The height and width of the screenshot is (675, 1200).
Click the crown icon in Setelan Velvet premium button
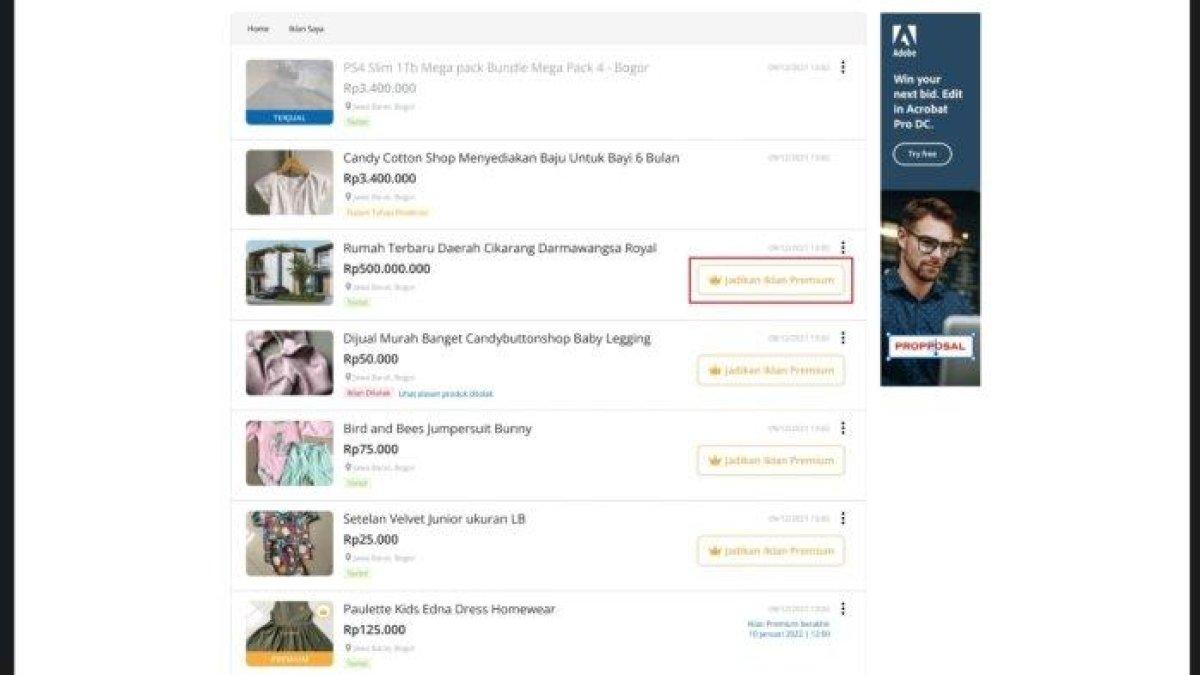click(x=714, y=550)
